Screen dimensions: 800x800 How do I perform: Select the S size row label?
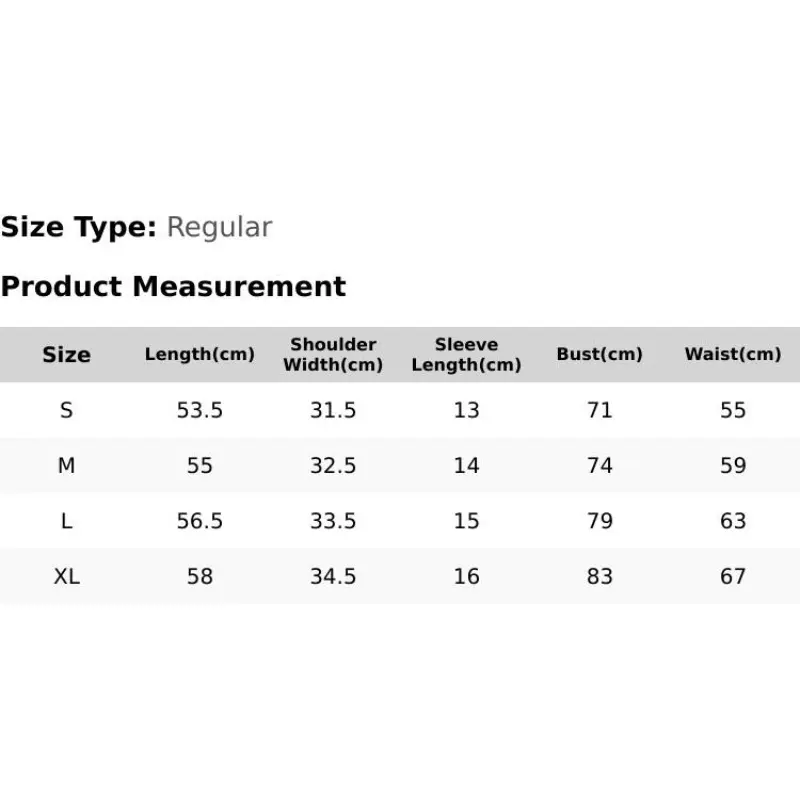66,410
